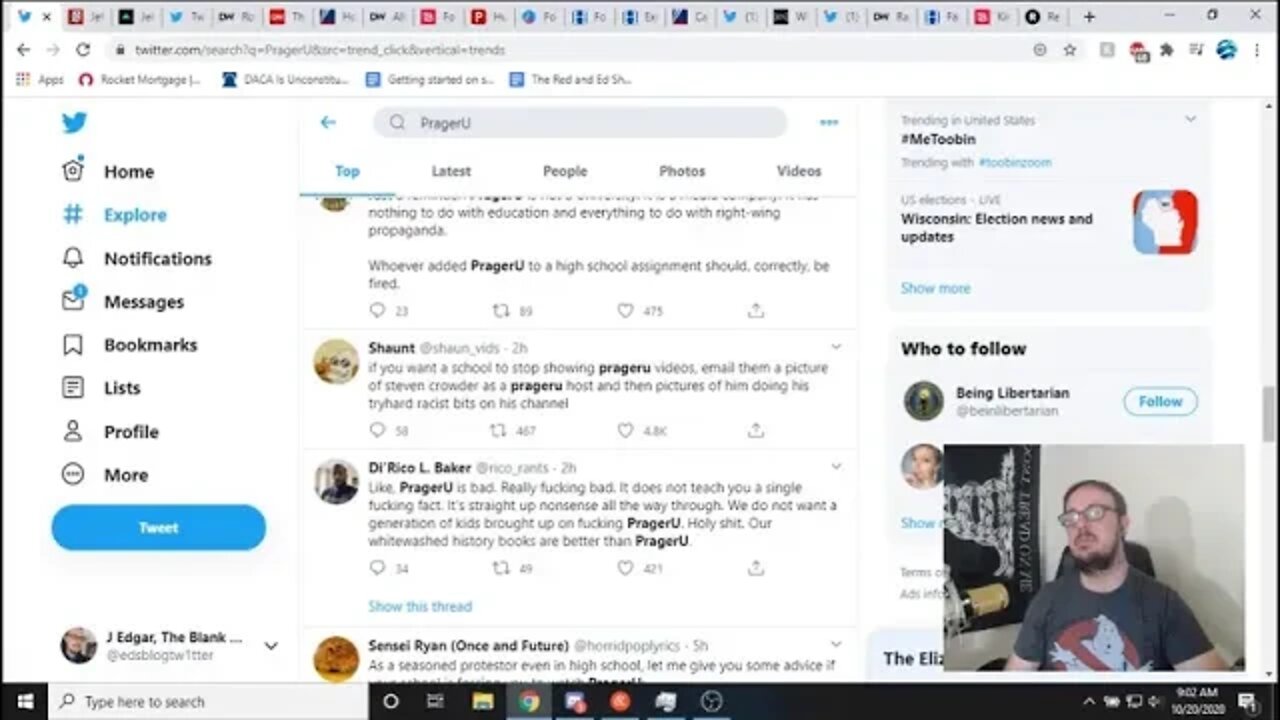Open tweet options chevron on Shaunt's tweet
Viewport: 1280px width, 720px height.
tap(836, 348)
